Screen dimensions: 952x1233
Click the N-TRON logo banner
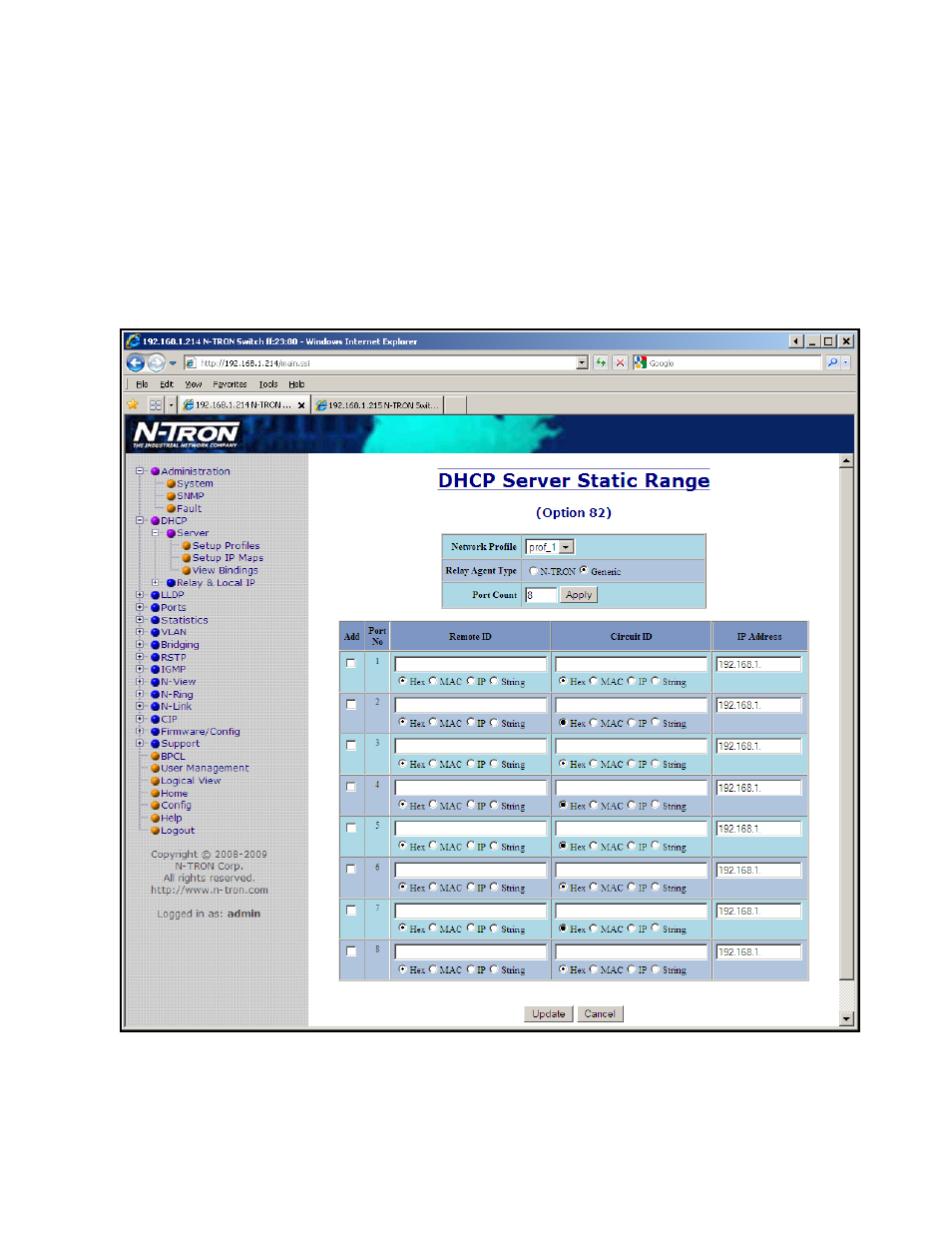point(187,434)
